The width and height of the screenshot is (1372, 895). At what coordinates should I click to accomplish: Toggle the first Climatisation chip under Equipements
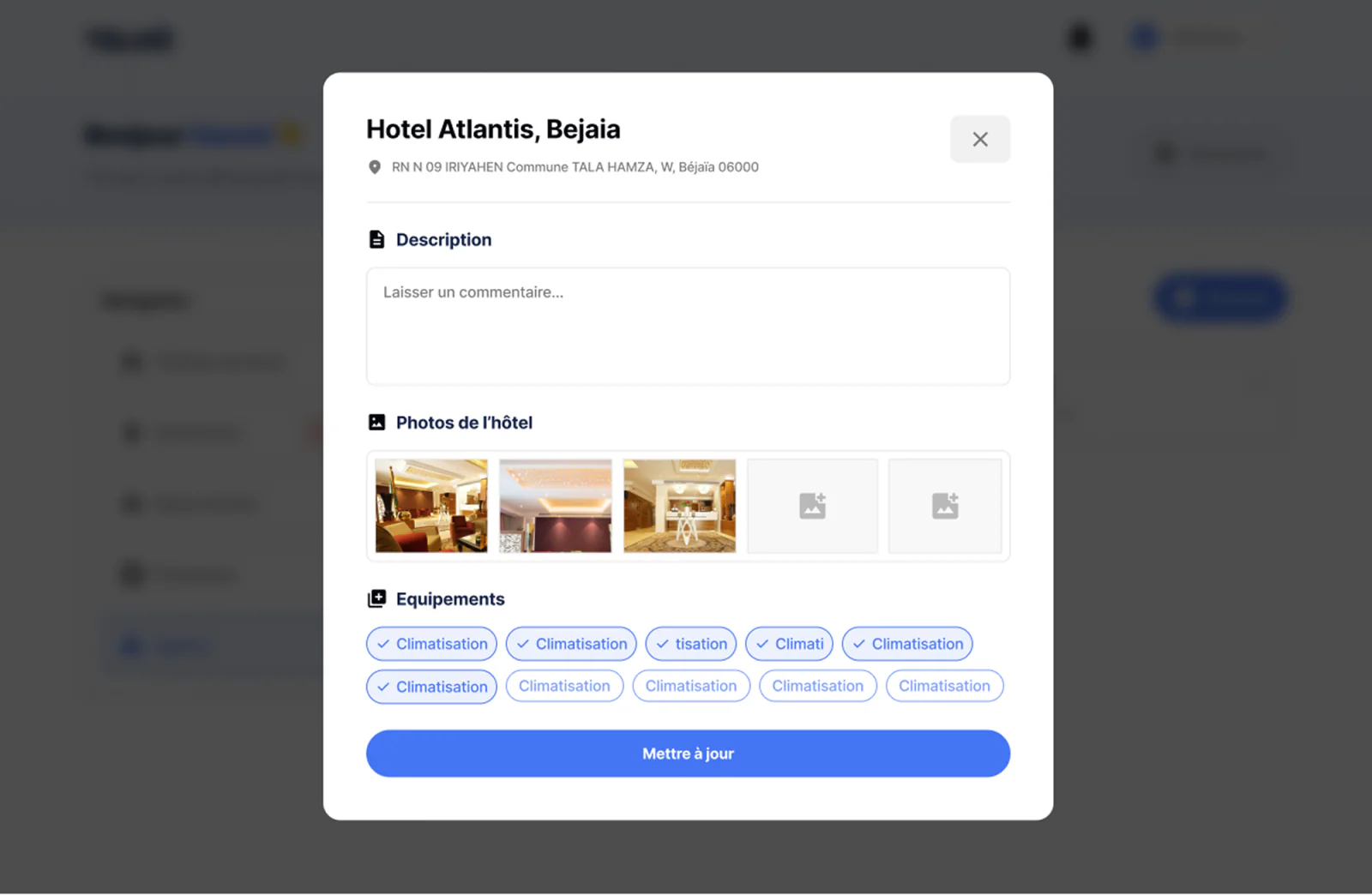(431, 644)
